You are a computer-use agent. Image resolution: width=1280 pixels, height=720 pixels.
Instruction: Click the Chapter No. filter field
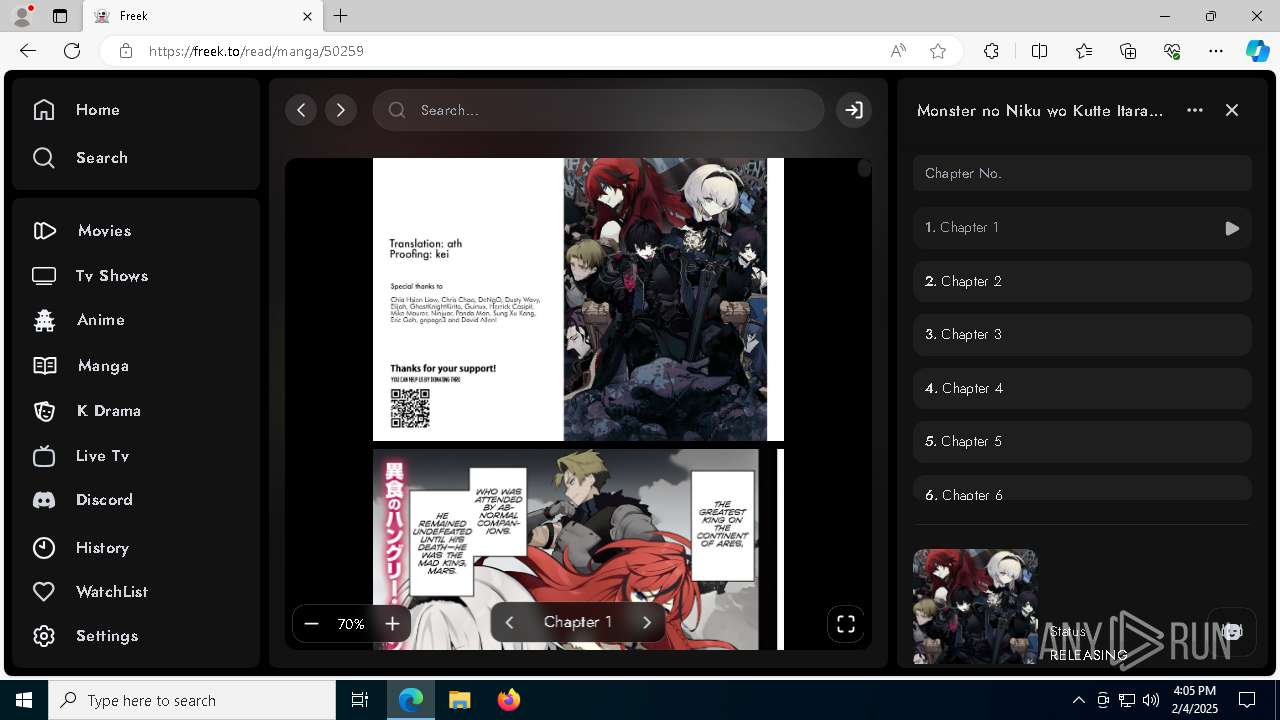click(x=1082, y=173)
